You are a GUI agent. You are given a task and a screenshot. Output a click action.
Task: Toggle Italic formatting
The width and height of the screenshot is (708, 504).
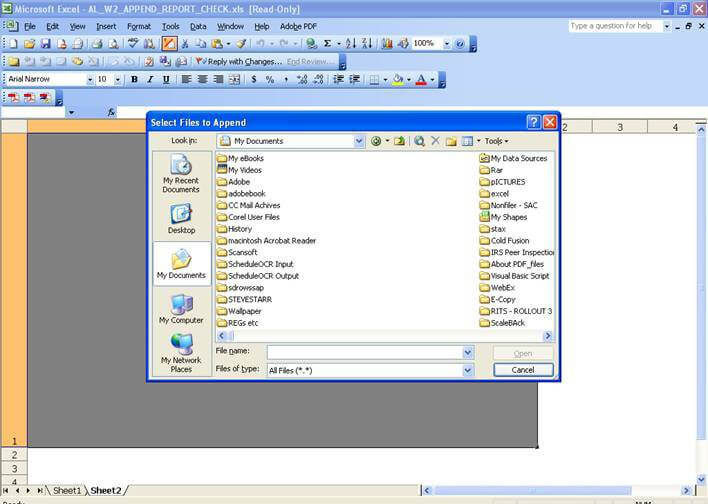pyautogui.click(x=150, y=79)
